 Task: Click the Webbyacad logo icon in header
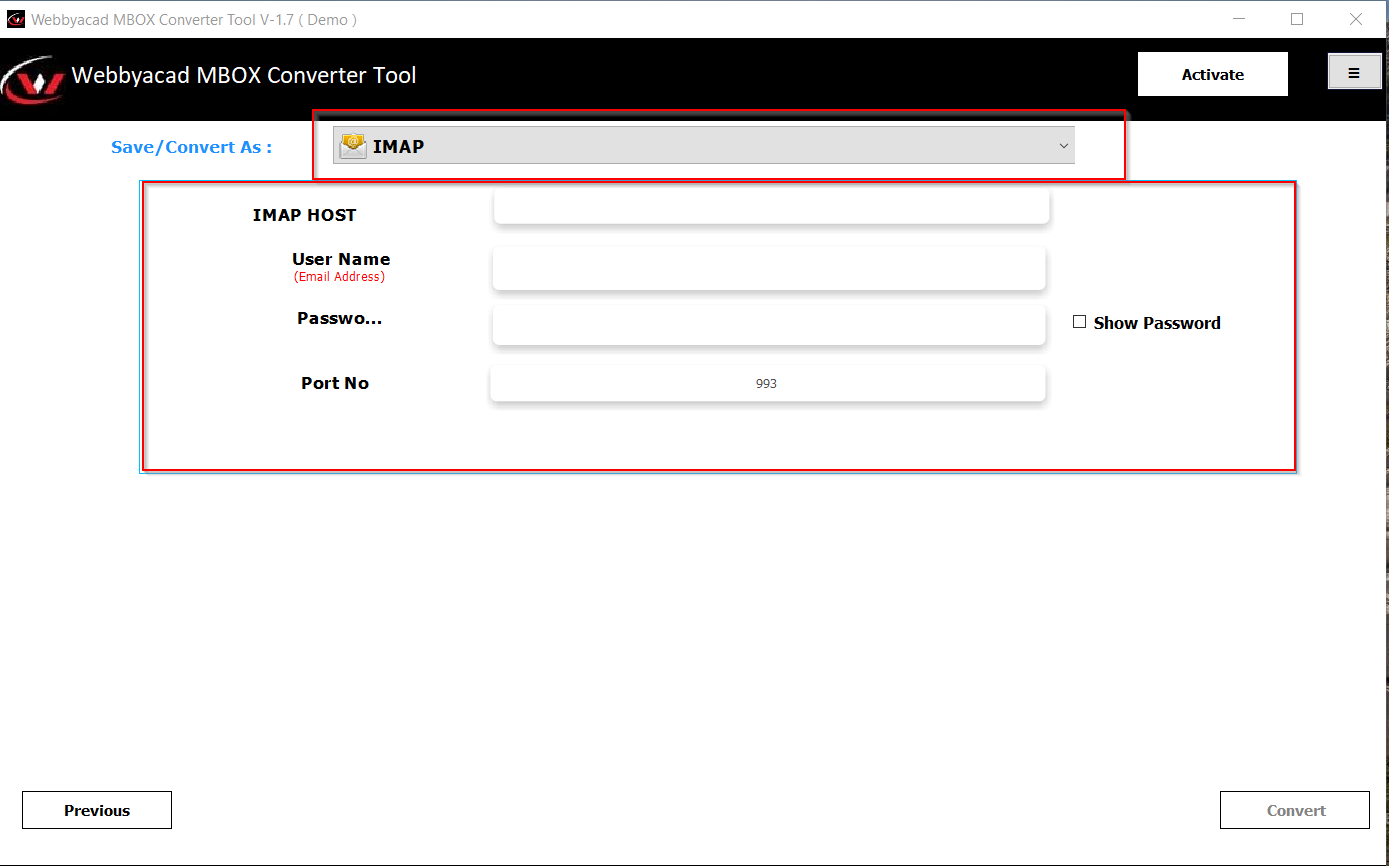[32, 81]
